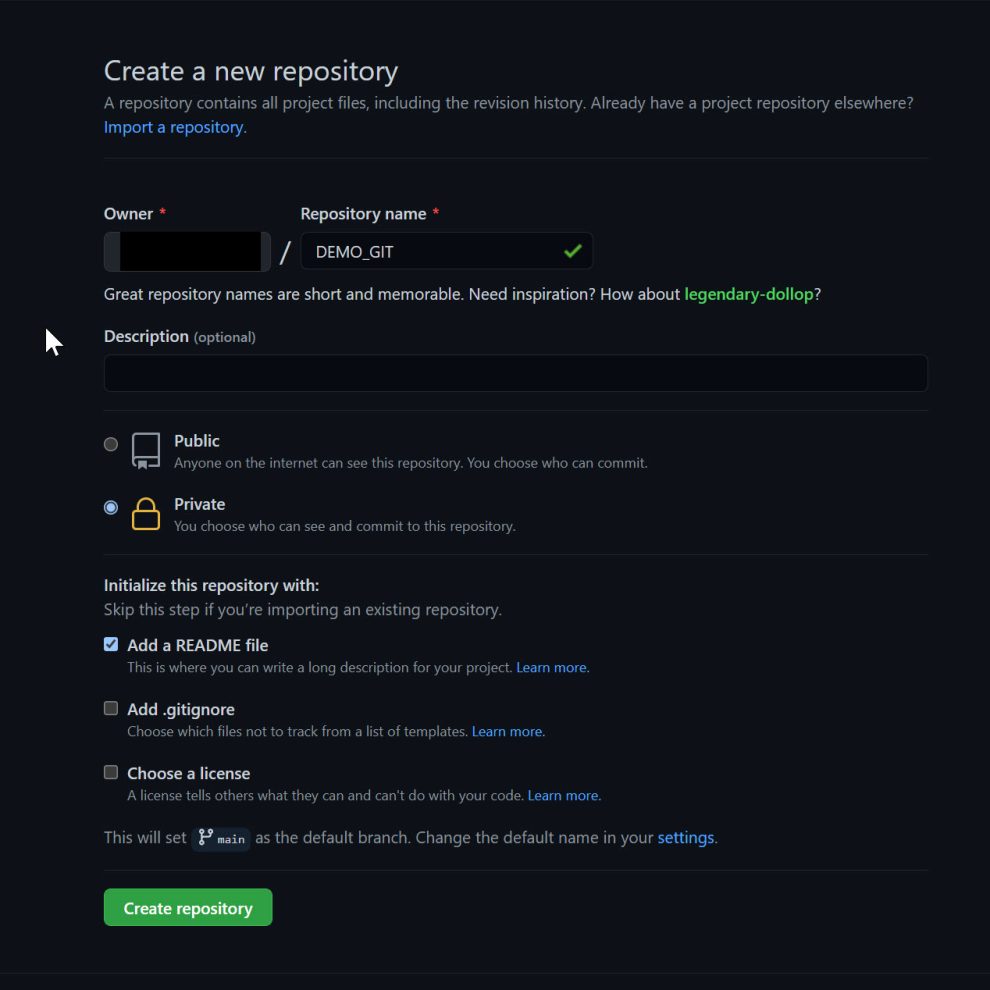The image size is (990, 990).
Task: Uncheck the Add a README file checkbox
Action: point(111,644)
